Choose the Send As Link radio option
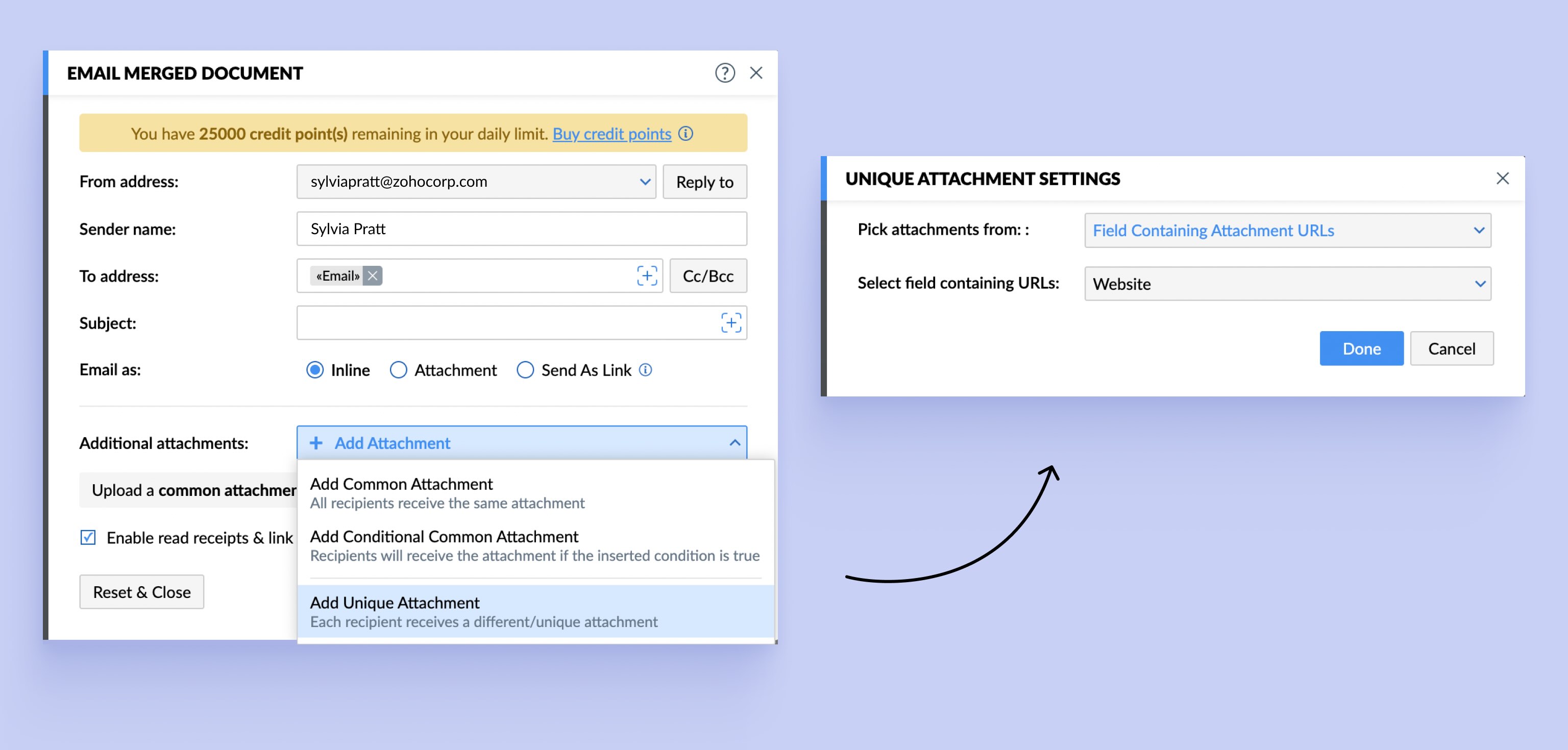Image resolution: width=1568 pixels, height=750 pixels. coord(525,370)
